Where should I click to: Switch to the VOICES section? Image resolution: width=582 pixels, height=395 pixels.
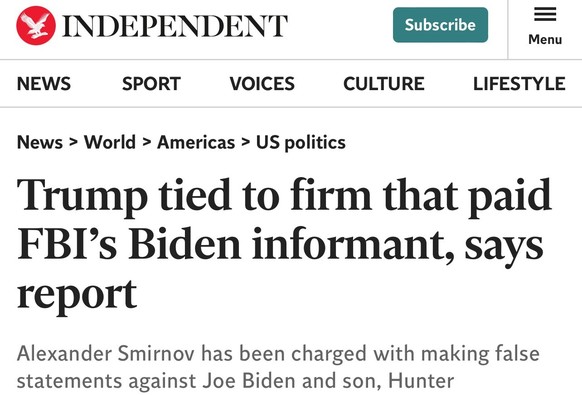(262, 84)
